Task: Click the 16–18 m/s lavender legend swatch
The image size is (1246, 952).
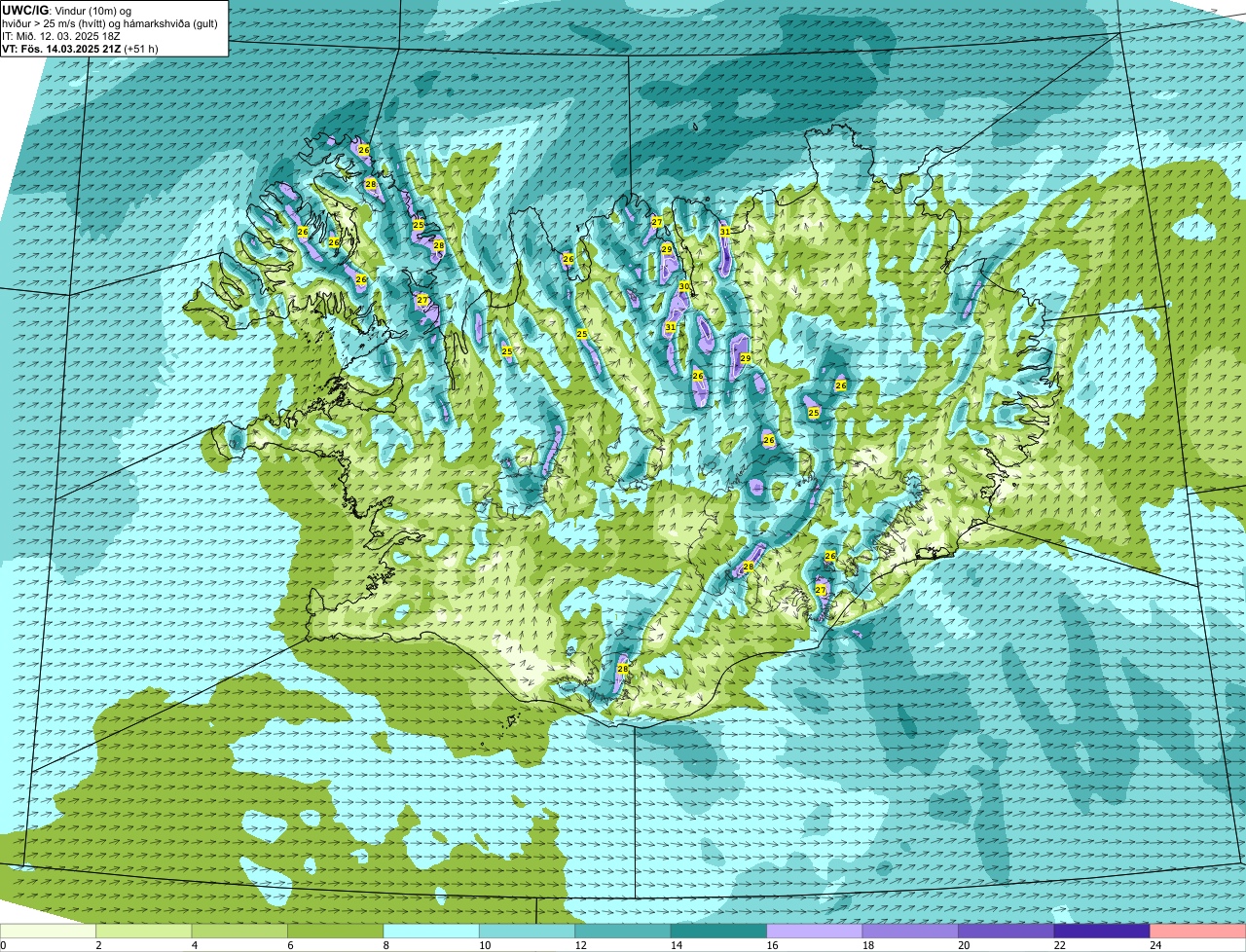Action: click(x=815, y=932)
